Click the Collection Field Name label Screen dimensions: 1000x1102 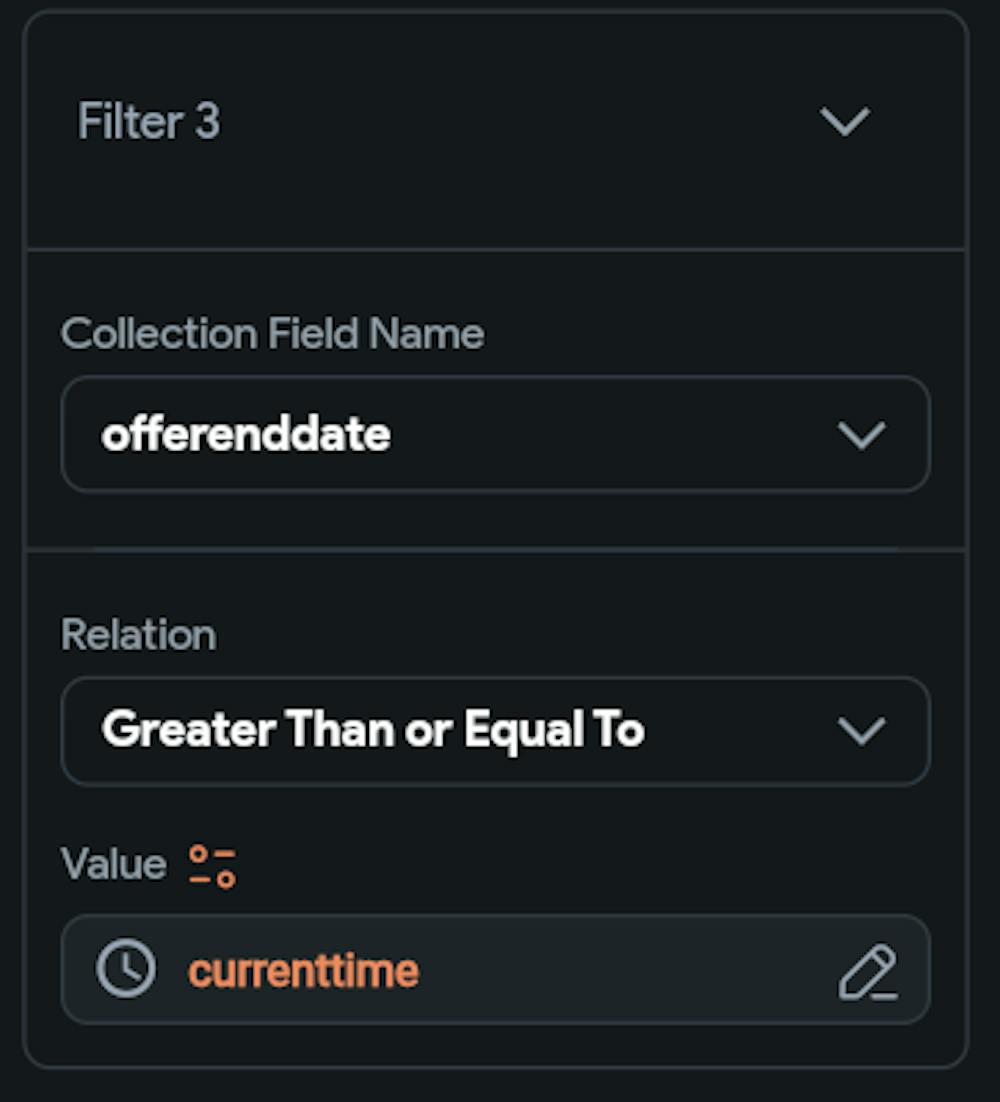pyautogui.click(x=272, y=334)
